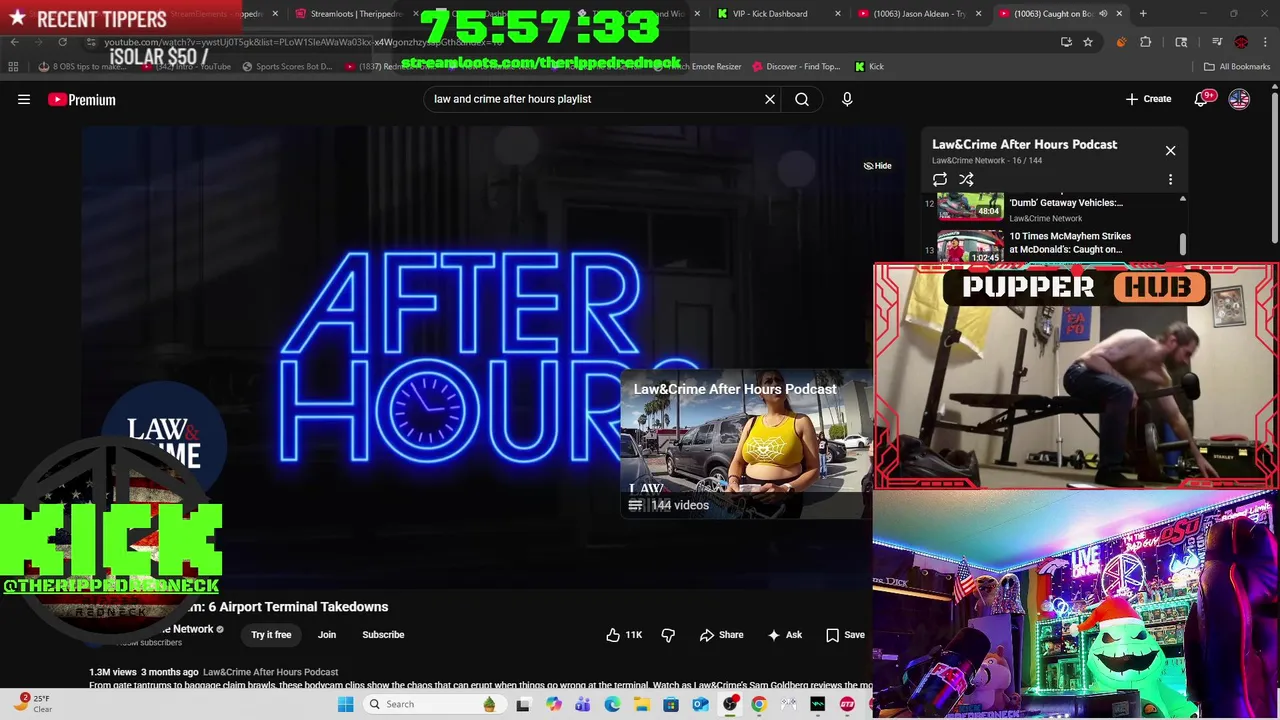Toggle shuffle playlist
Screen dimensions: 1280x720
(x=966, y=180)
